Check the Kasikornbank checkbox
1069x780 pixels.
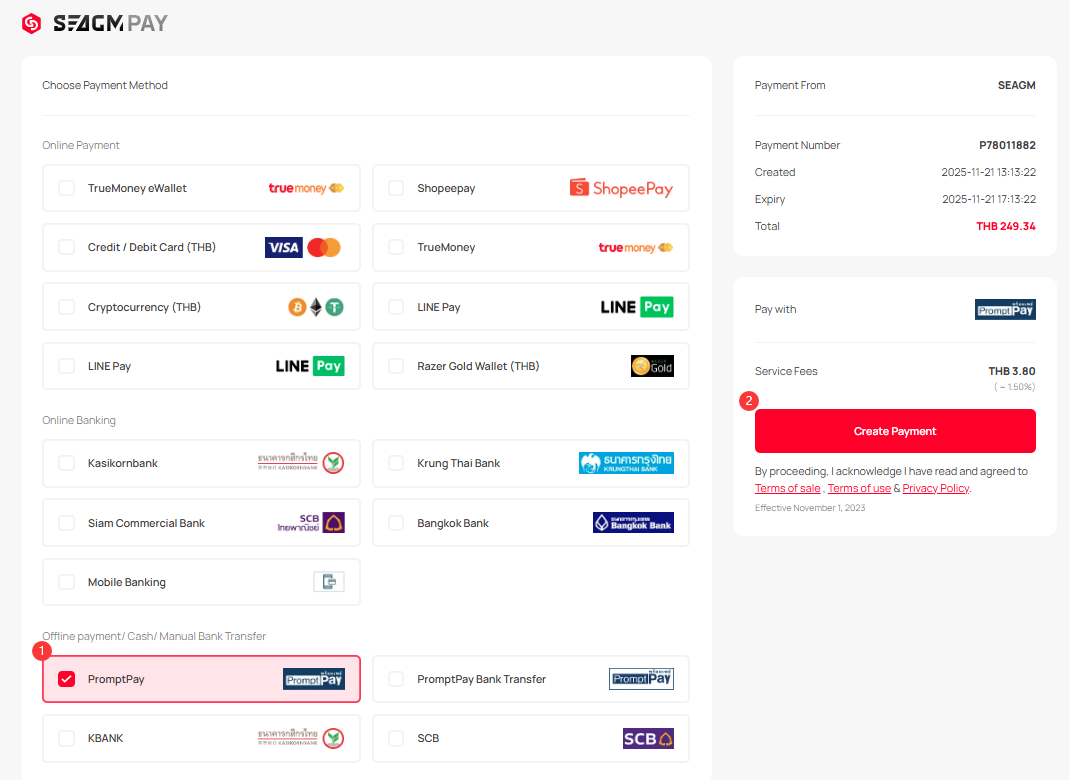(67, 463)
